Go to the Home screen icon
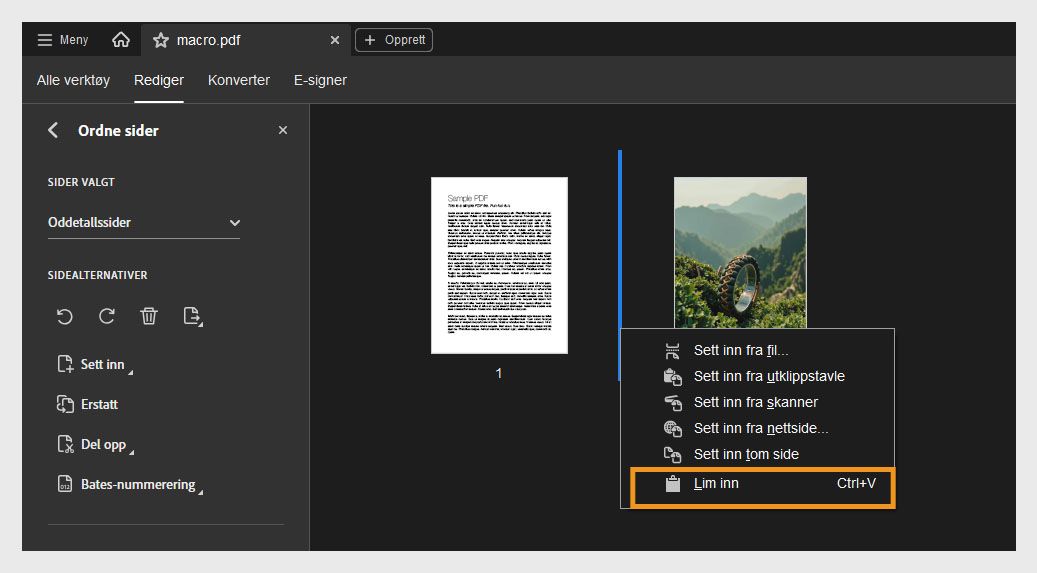 coord(120,40)
